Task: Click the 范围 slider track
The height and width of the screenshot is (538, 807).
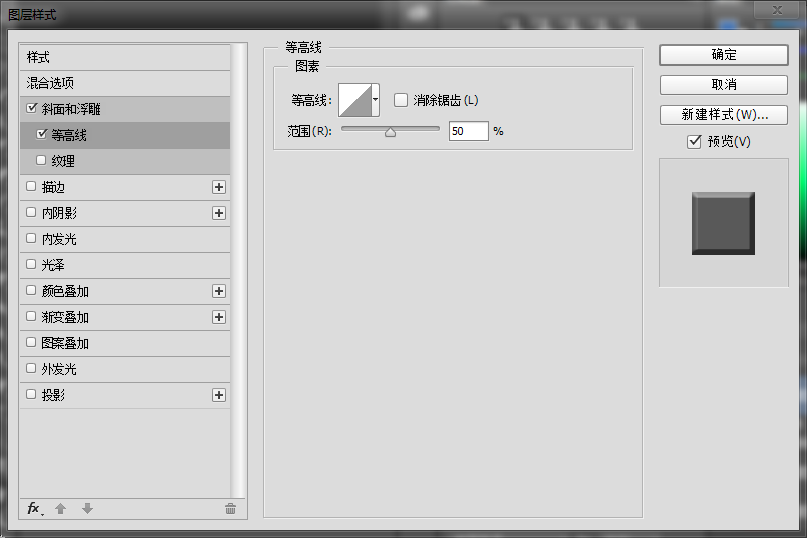Action: pyautogui.click(x=420, y=128)
